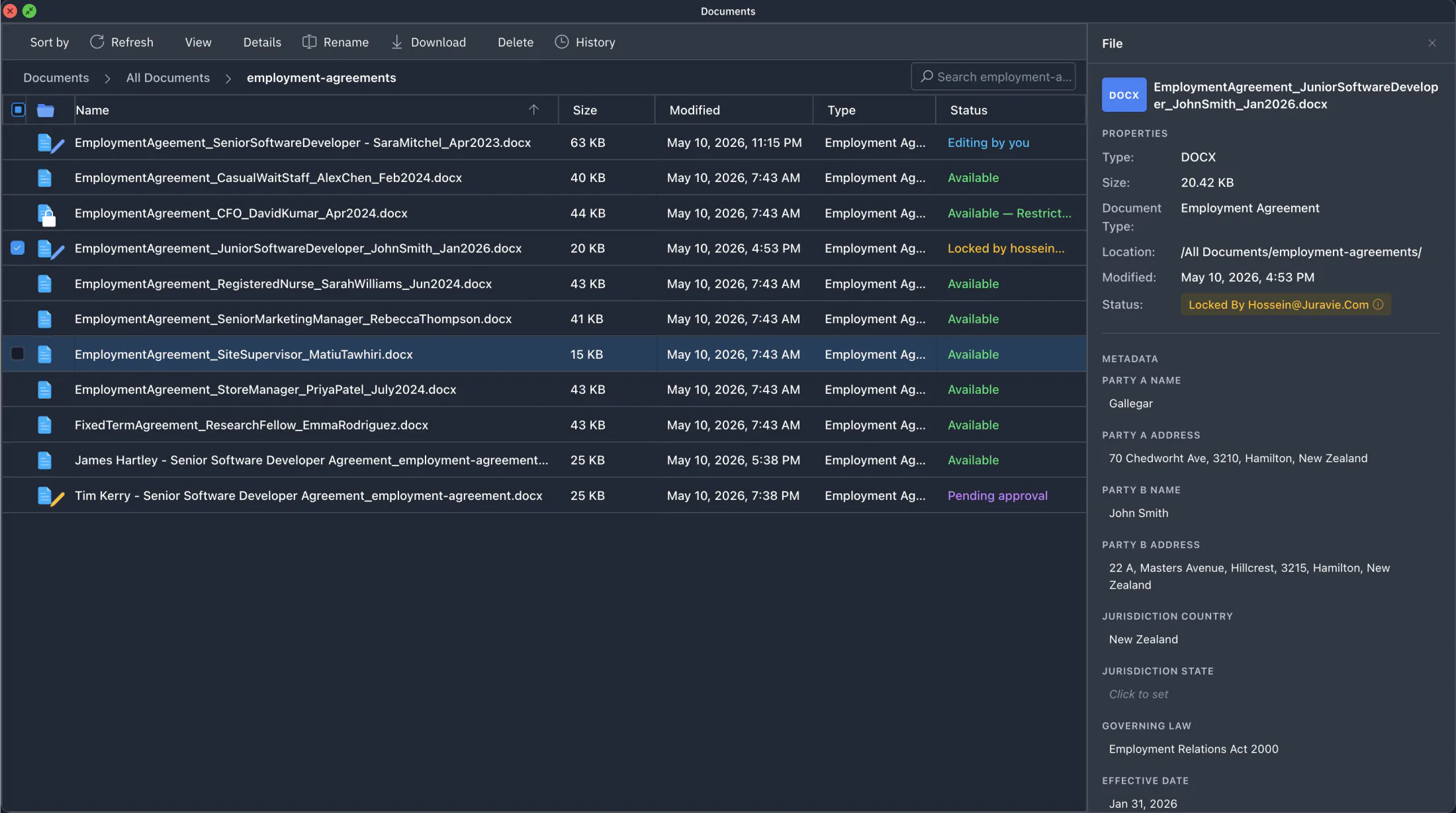Close the File details panel
The height and width of the screenshot is (813, 1456).
[x=1432, y=43]
